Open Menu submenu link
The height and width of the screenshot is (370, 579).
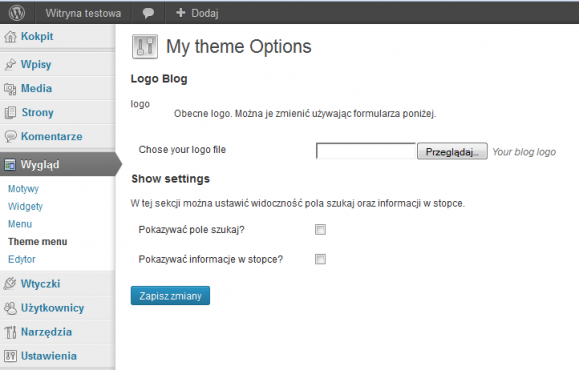pos(20,224)
